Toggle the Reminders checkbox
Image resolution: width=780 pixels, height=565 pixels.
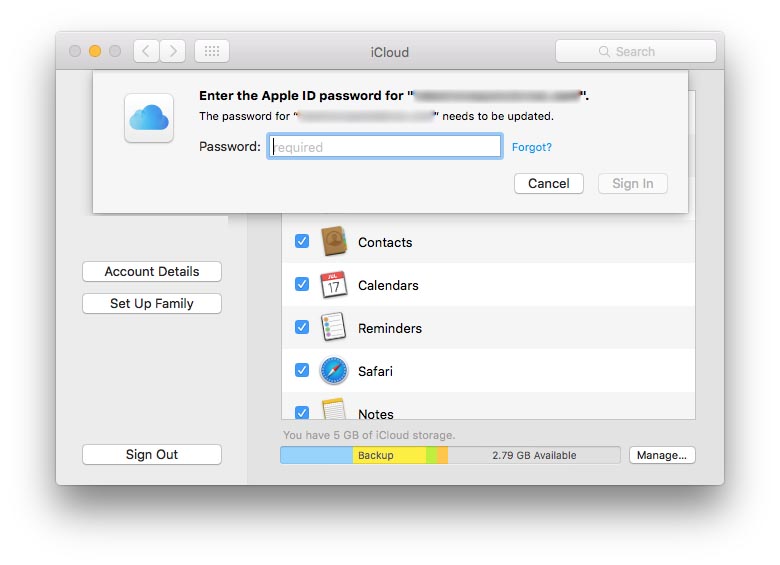302,327
